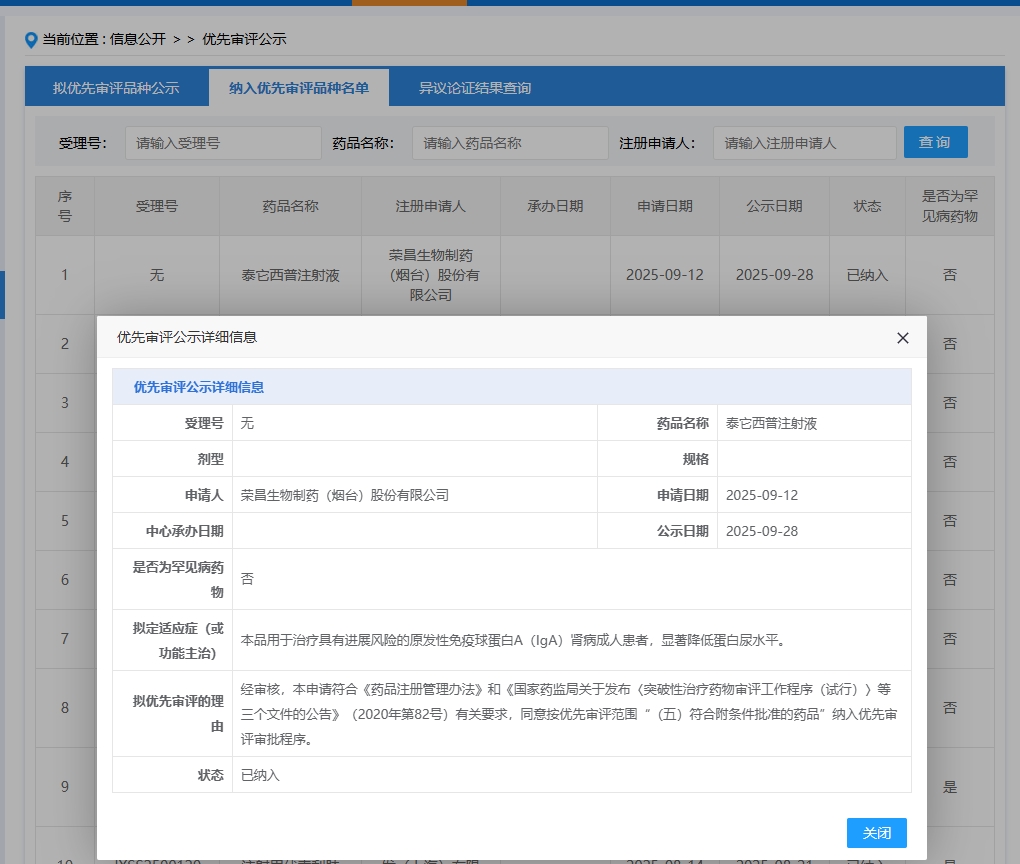Click the blue section heading 优先审评公示详细信息
Viewport: 1020px width, 864px height.
(x=198, y=387)
